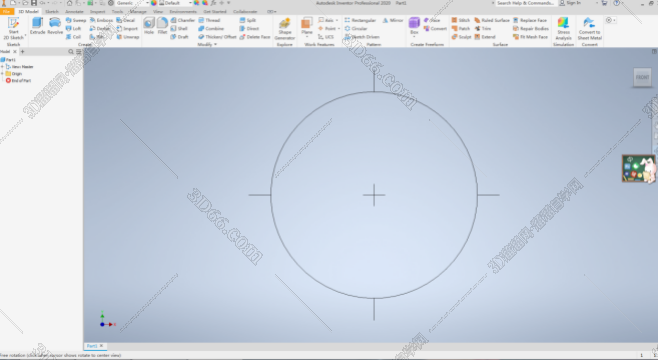
Task: Open the Tools ribbon tab
Action: 118,11
